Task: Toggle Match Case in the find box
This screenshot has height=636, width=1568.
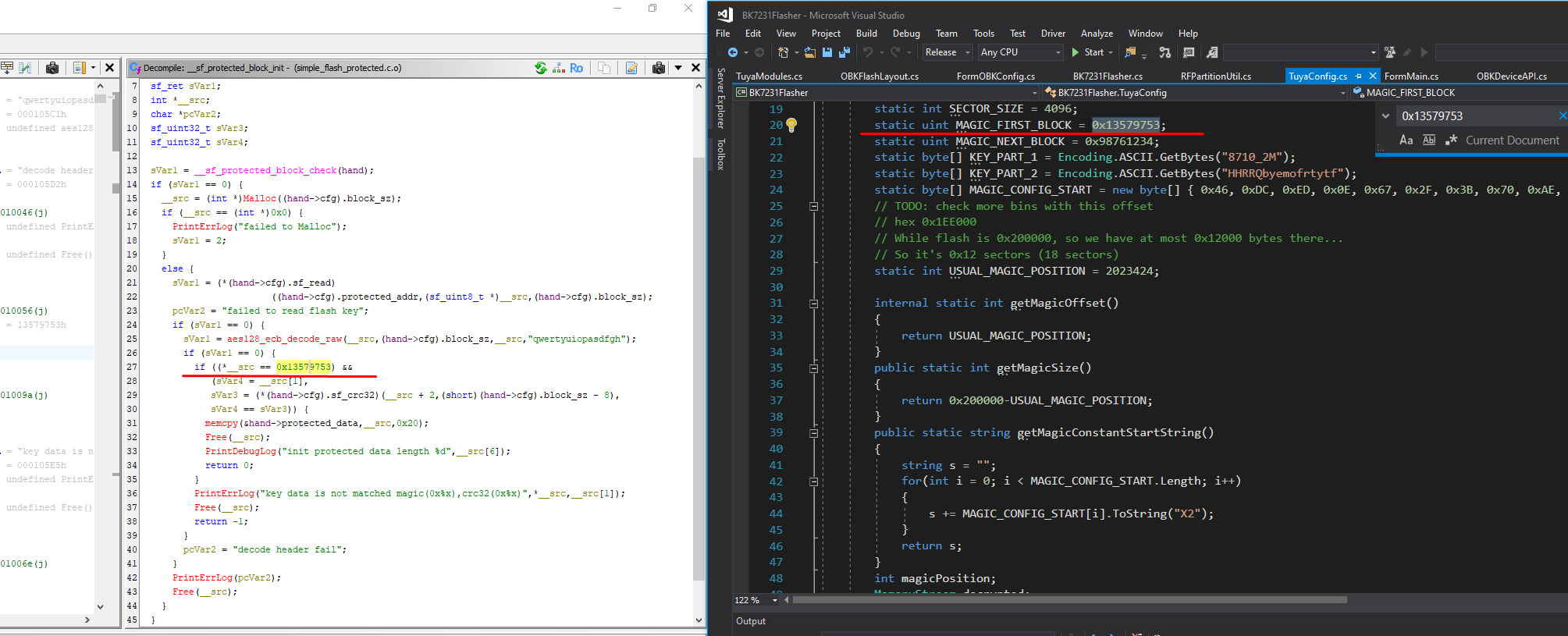Action: 1406,140
